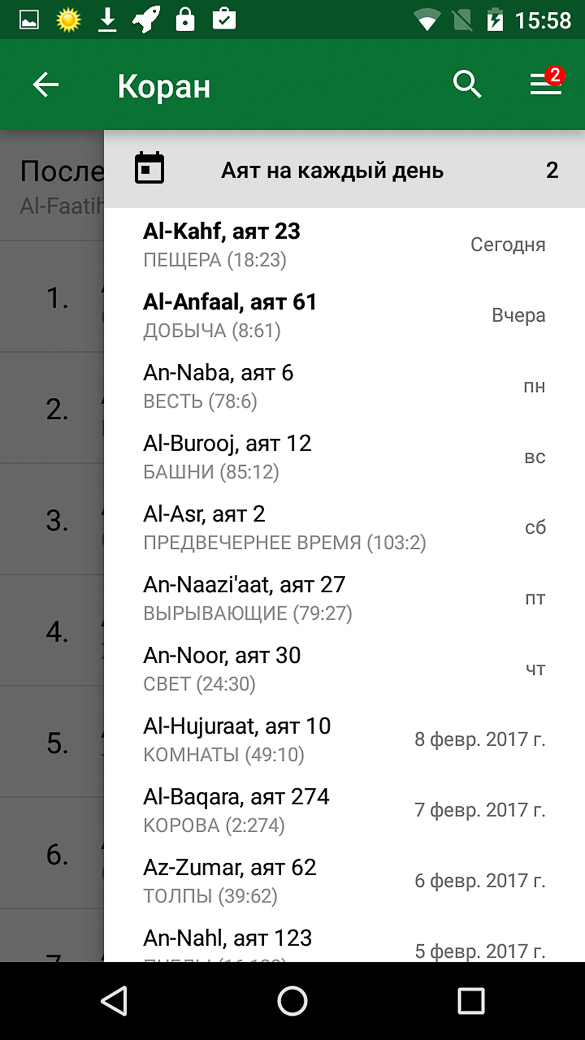The width and height of the screenshot is (585, 1040).
Task: Tap the Android back navigation button
Action: tap(114, 1000)
